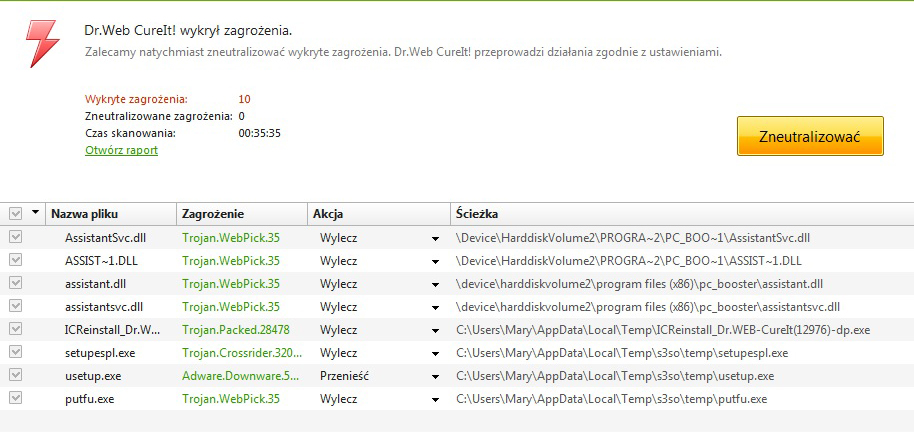
Task: Click the scan time 00:35:35
Action: click(260, 133)
